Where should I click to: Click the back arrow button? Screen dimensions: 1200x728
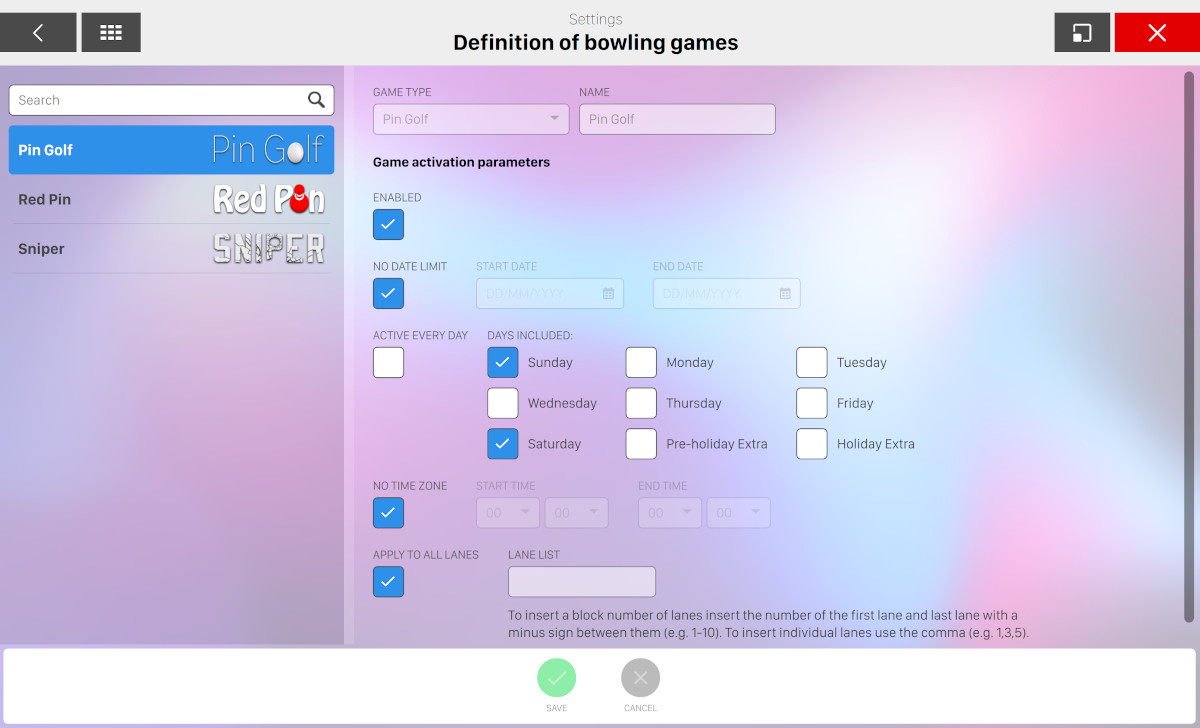[x=38, y=33]
